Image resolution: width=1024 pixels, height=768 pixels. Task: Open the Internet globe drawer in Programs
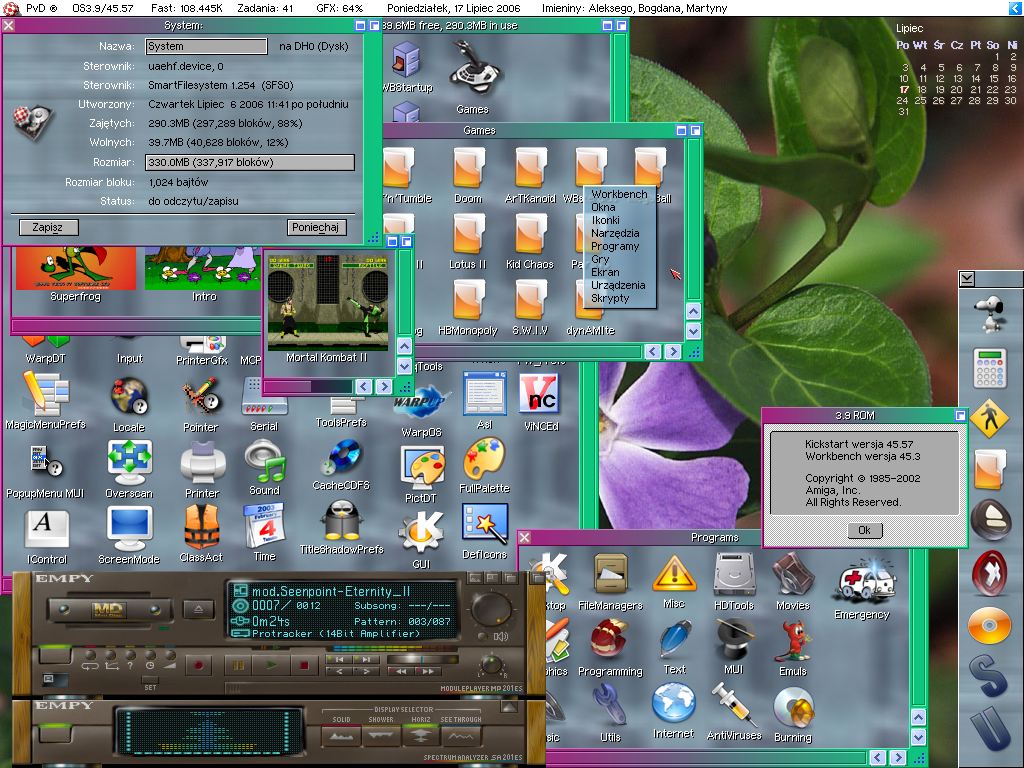pyautogui.click(x=673, y=703)
